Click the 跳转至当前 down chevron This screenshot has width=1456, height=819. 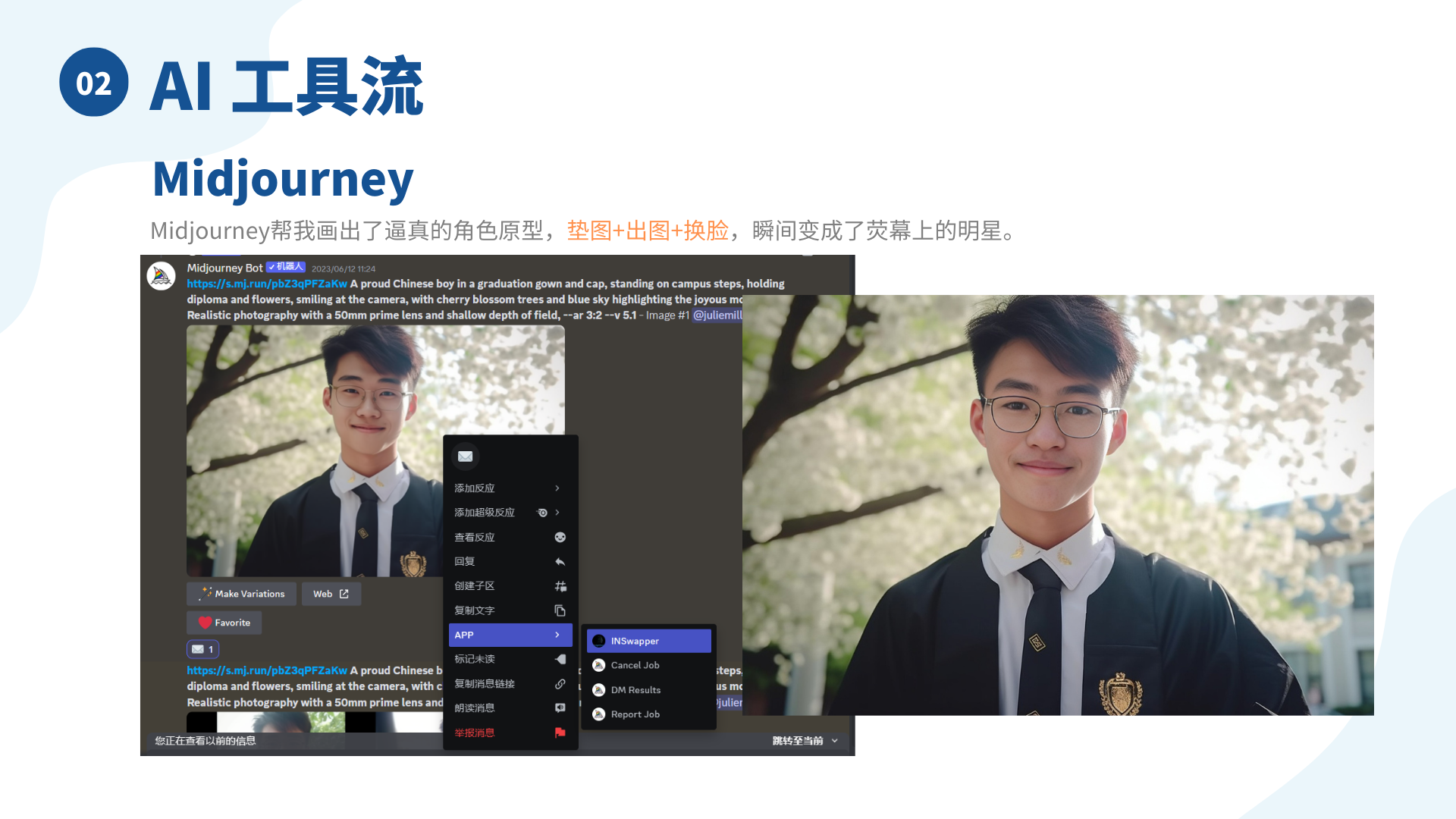(x=835, y=741)
